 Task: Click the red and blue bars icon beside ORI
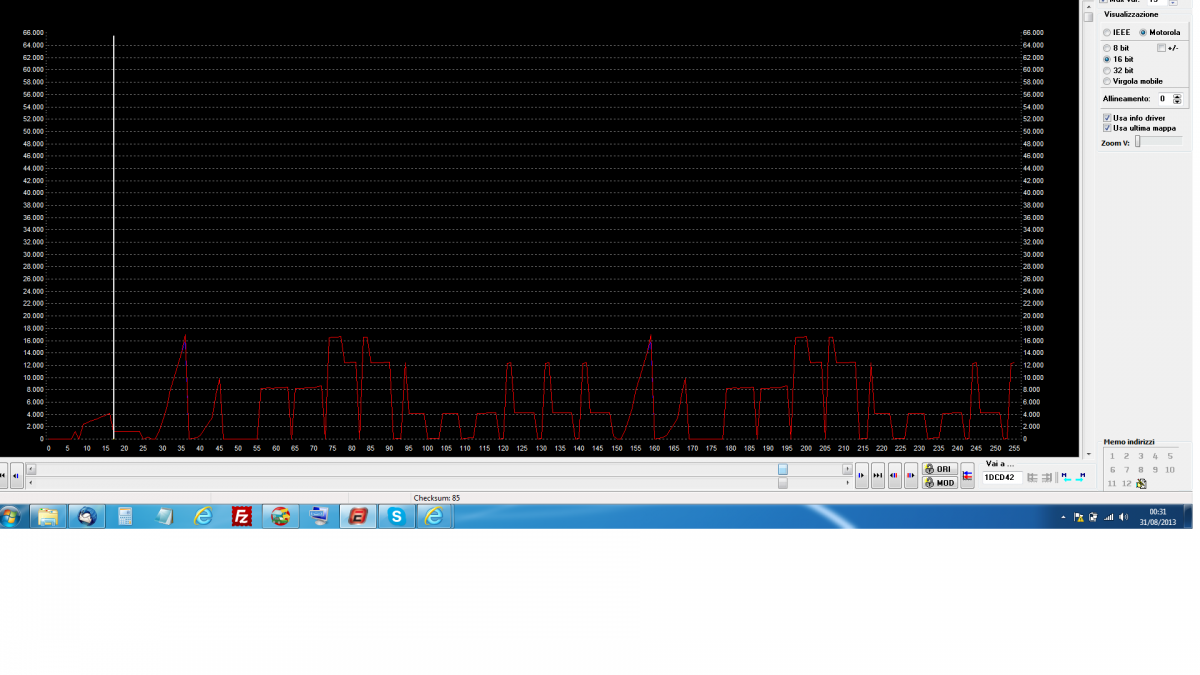coord(967,476)
